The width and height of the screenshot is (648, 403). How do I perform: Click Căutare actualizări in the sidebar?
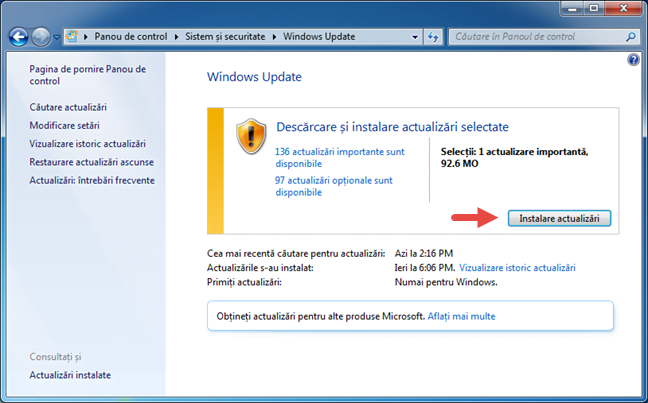[68, 107]
